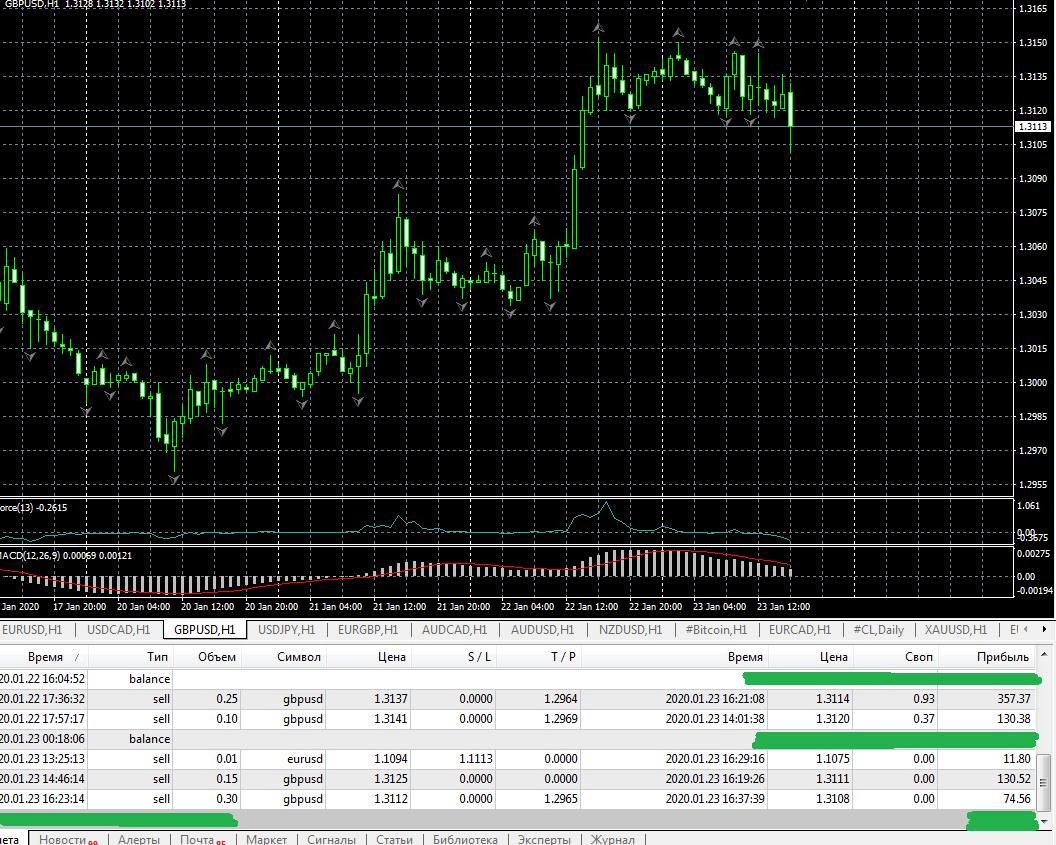Click the current price label 1.3113
The height and width of the screenshot is (845, 1056).
(x=1031, y=127)
